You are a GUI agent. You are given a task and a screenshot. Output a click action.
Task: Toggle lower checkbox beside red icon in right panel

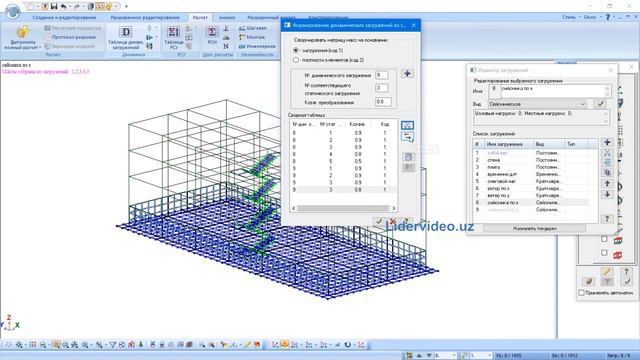(x=604, y=253)
